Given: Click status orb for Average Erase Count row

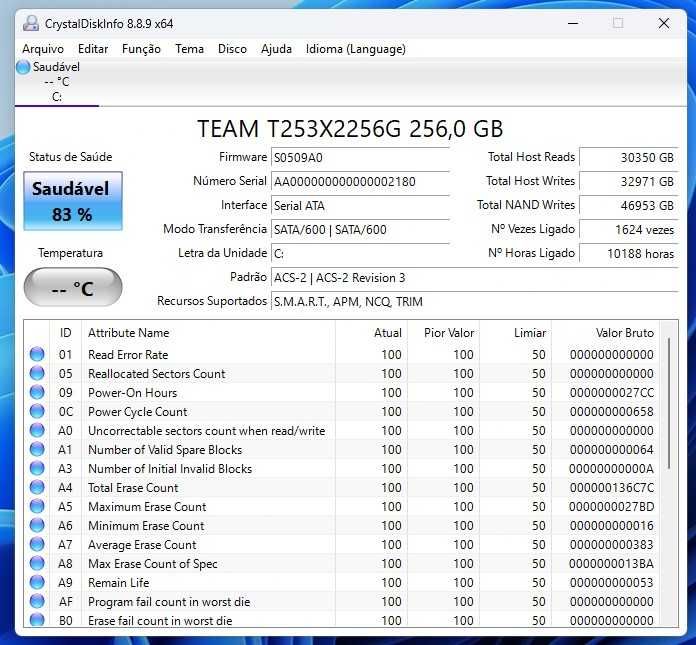Looking at the screenshot, I should coord(37,544).
